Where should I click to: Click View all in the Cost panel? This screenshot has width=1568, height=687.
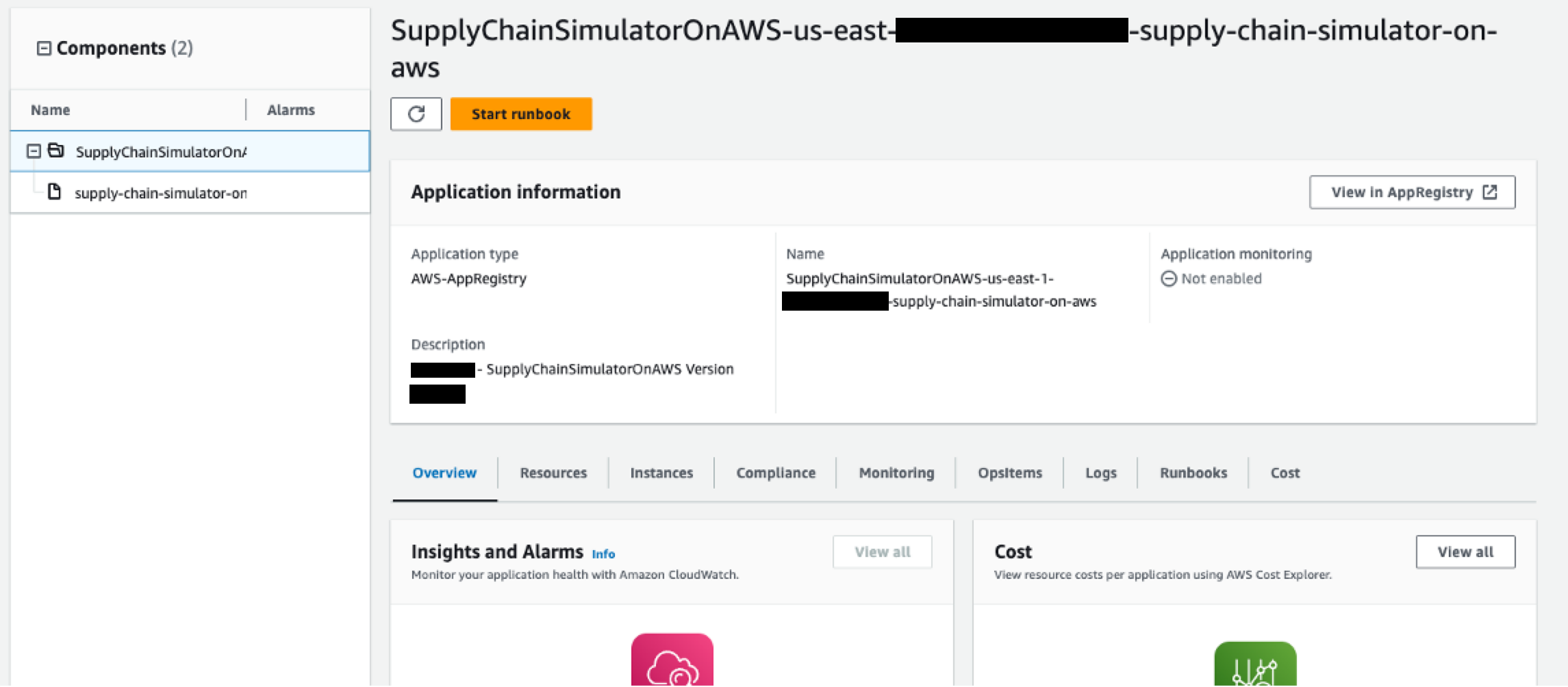click(x=1465, y=552)
